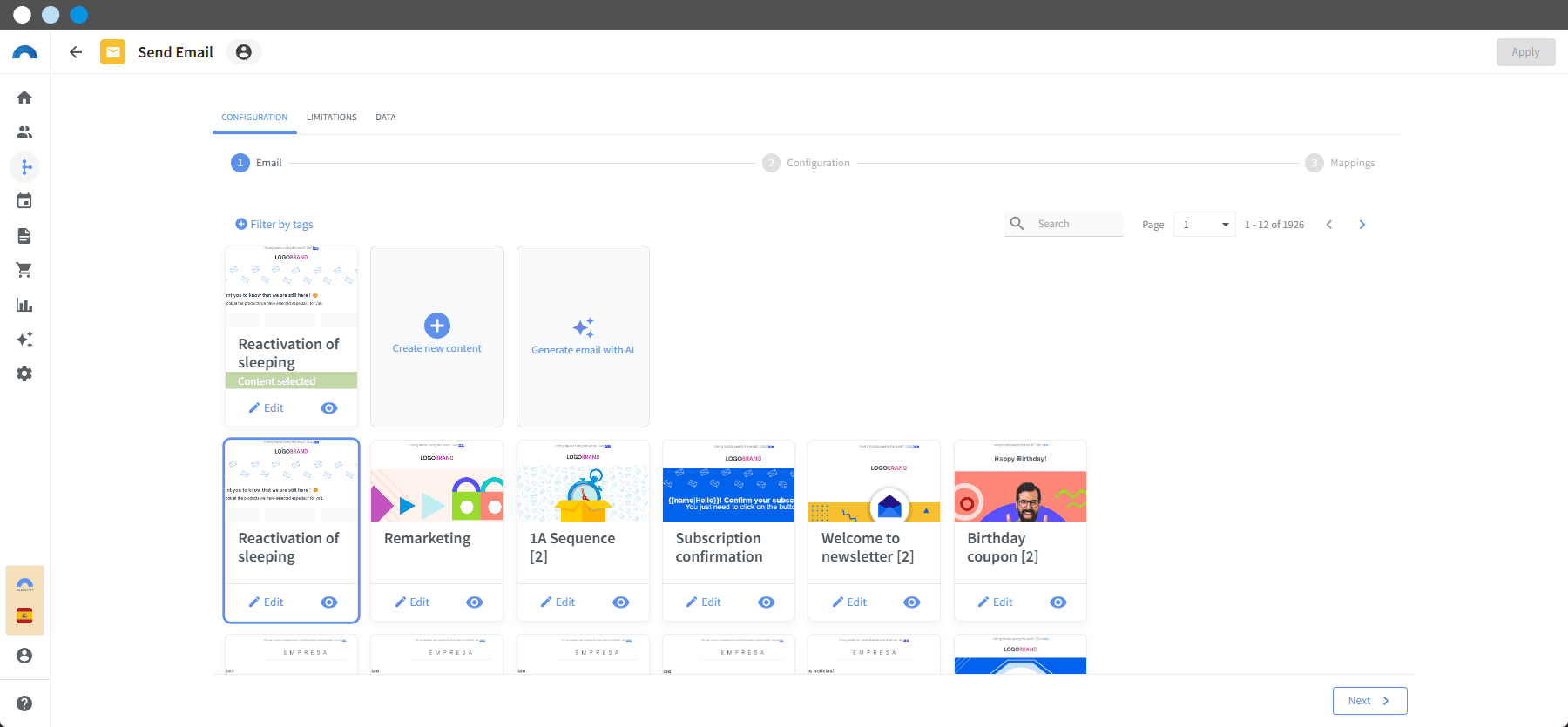Focus the Search input field
1568x727 pixels.
tap(1077, 224)
